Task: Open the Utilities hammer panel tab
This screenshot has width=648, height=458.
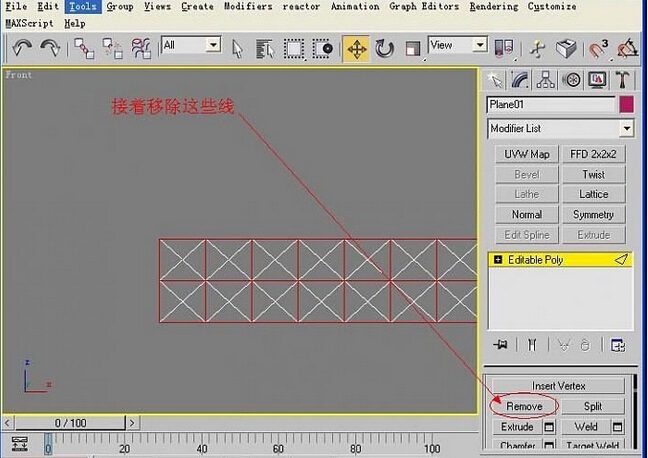Action: tap(622, 80)
